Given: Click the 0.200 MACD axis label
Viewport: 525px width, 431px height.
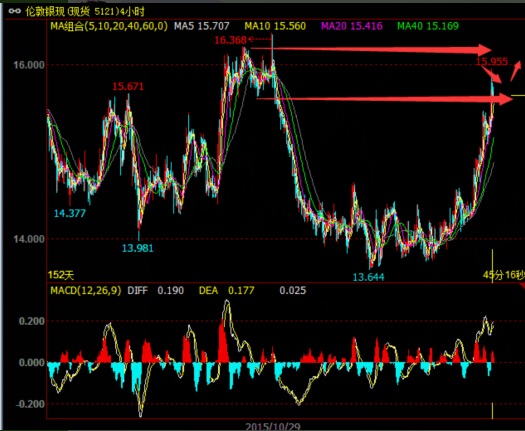Looking at the screenshot, I should point(31,321).
